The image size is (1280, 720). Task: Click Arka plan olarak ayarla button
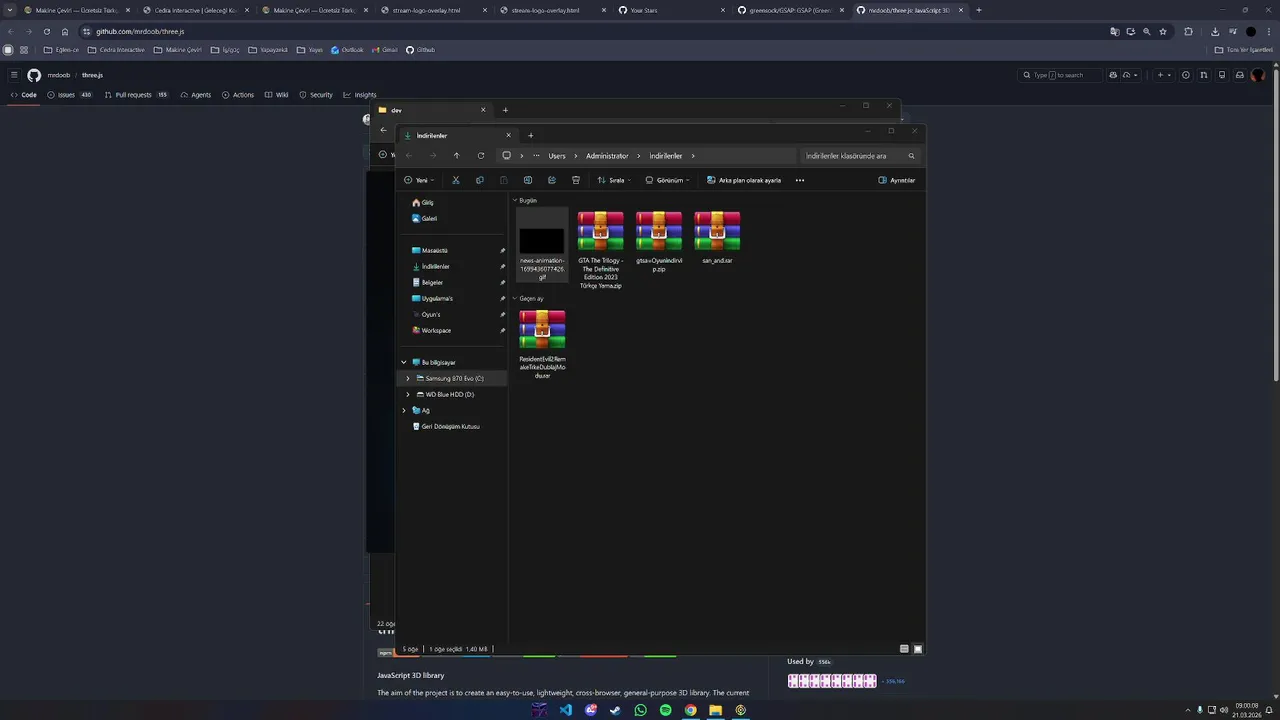tap(744, 180)
